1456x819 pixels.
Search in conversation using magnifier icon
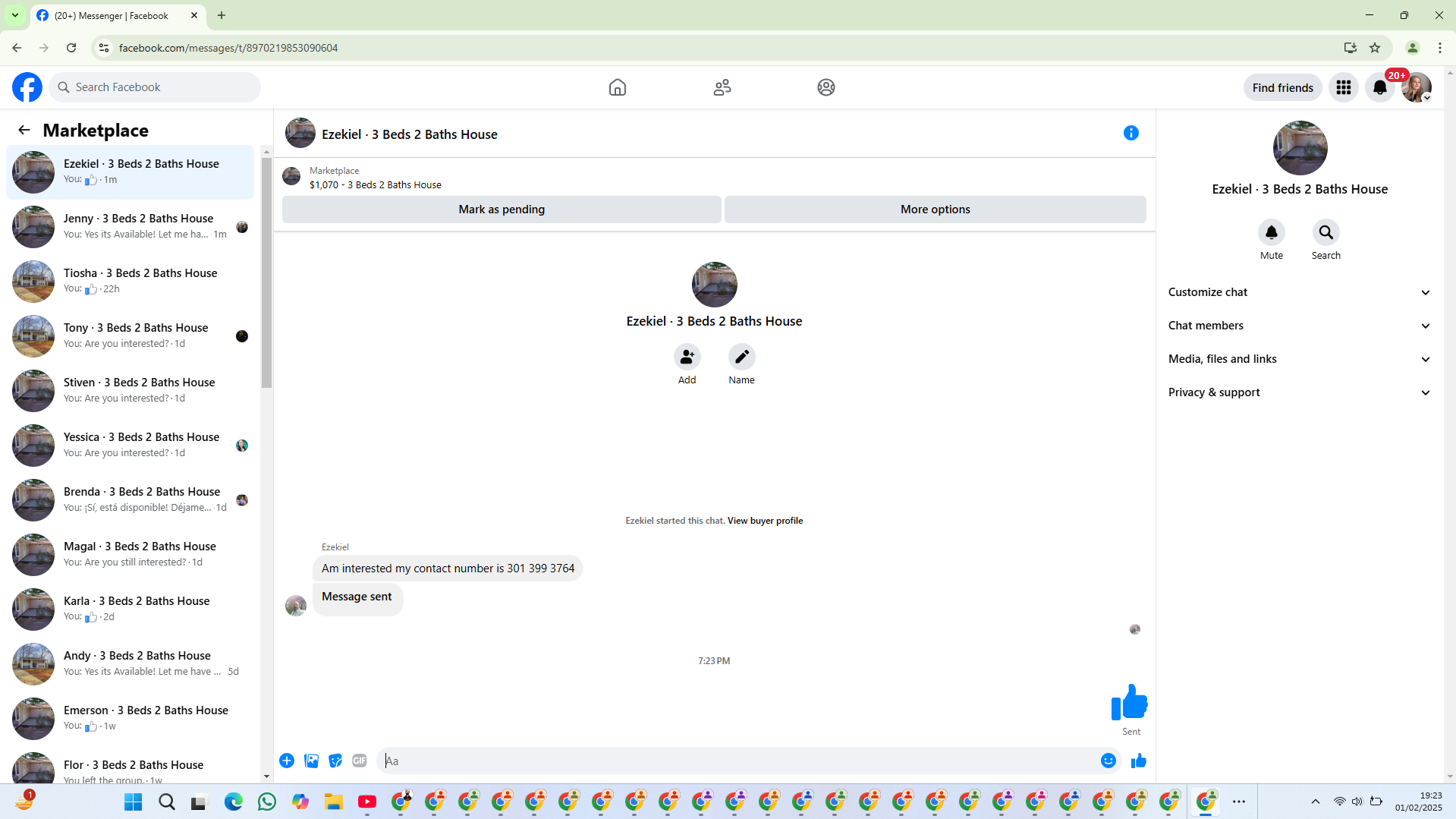[1326, 232]
